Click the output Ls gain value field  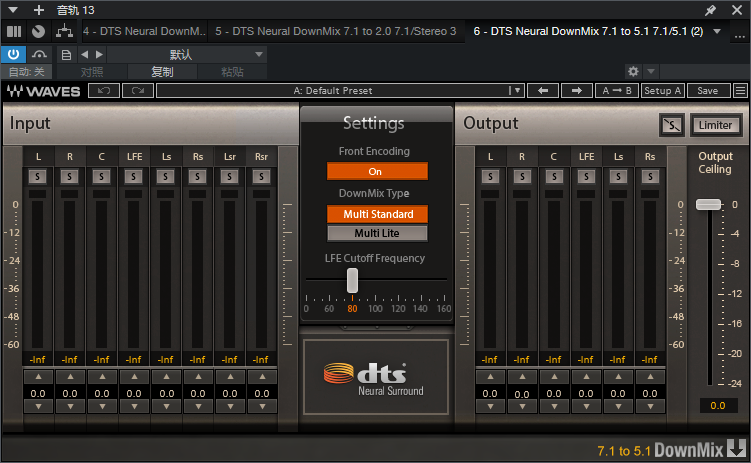coord(618,394)
